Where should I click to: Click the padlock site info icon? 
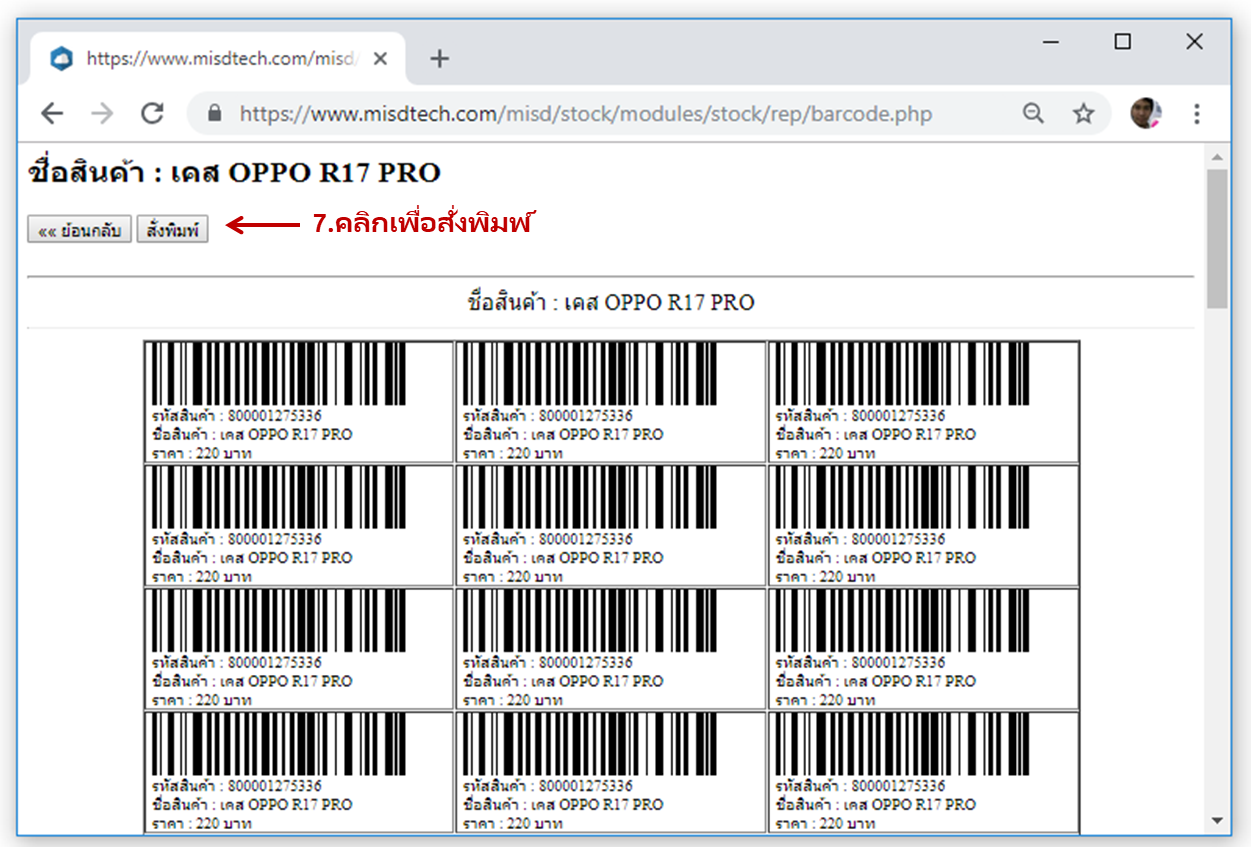[214, 114]
